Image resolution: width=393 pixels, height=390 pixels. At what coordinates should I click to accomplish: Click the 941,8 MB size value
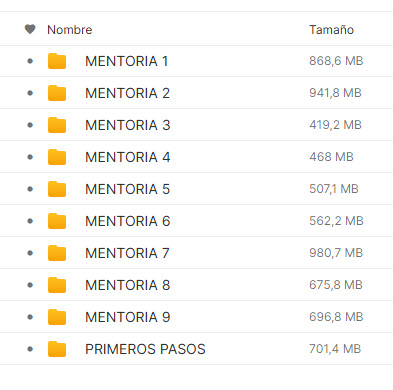tap(335, 93)
